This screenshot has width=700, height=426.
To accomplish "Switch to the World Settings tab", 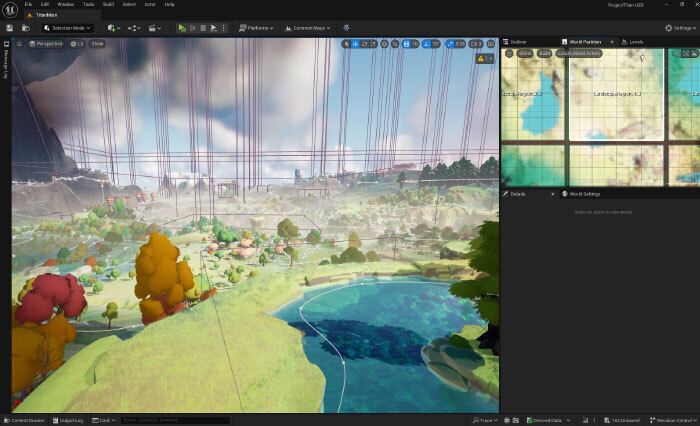I will coord(581,194).
